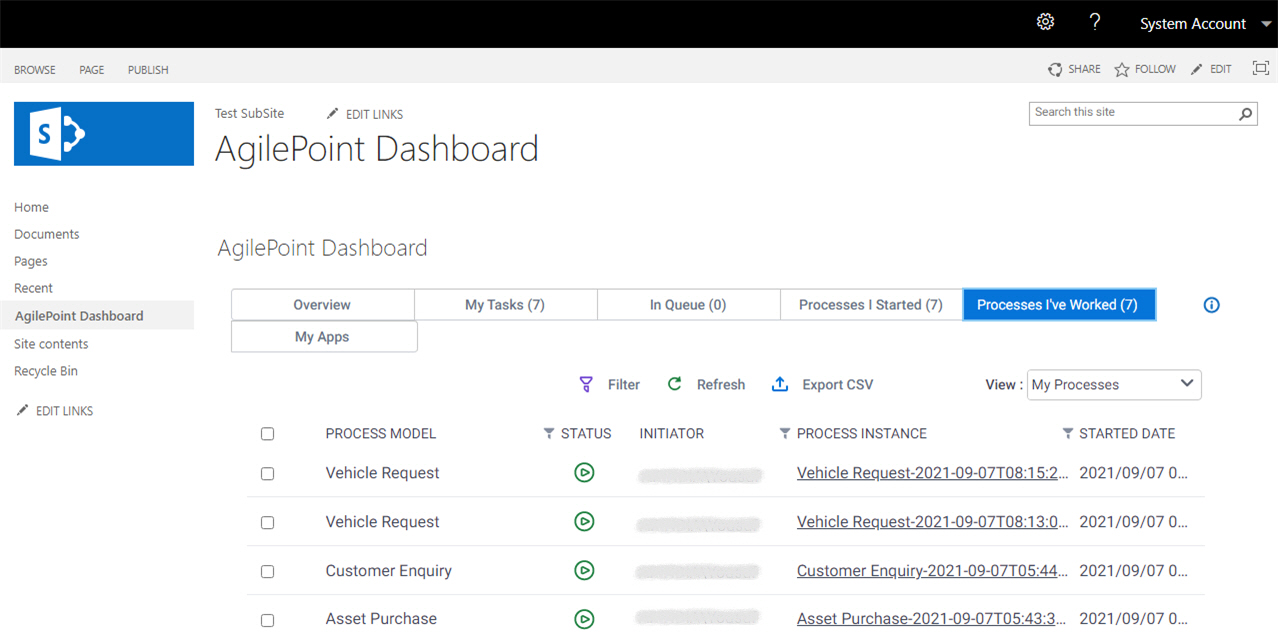The image size is (1278, 641).
Task: Open Pages in sidebar
Action: click(31, 261)
